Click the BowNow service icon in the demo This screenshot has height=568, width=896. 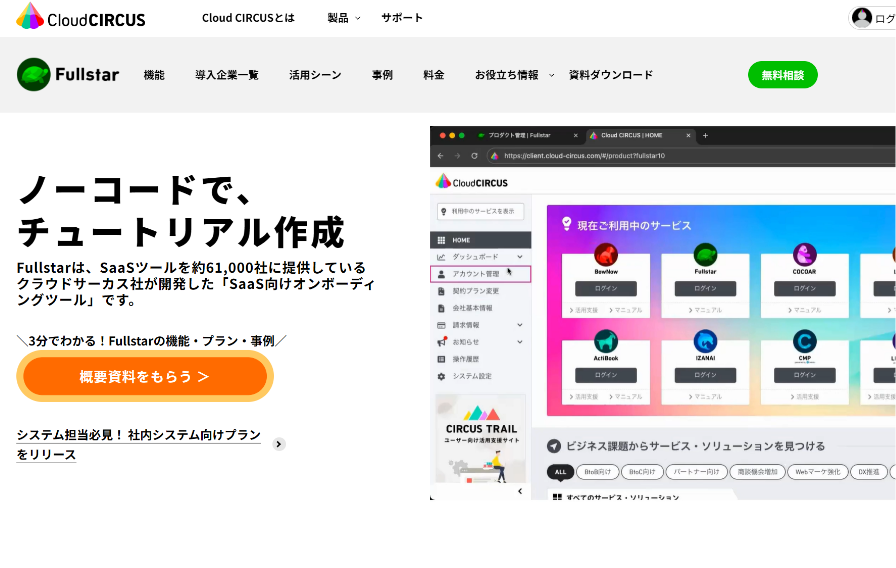[x=605, y=254]
